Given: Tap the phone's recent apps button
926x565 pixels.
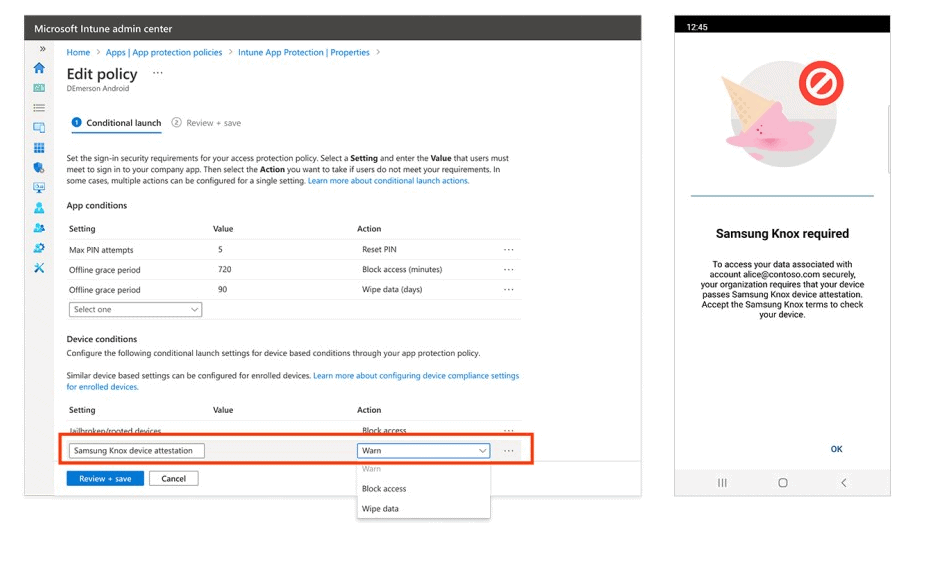Looking at the screenshot, I should tap(722, 483).
